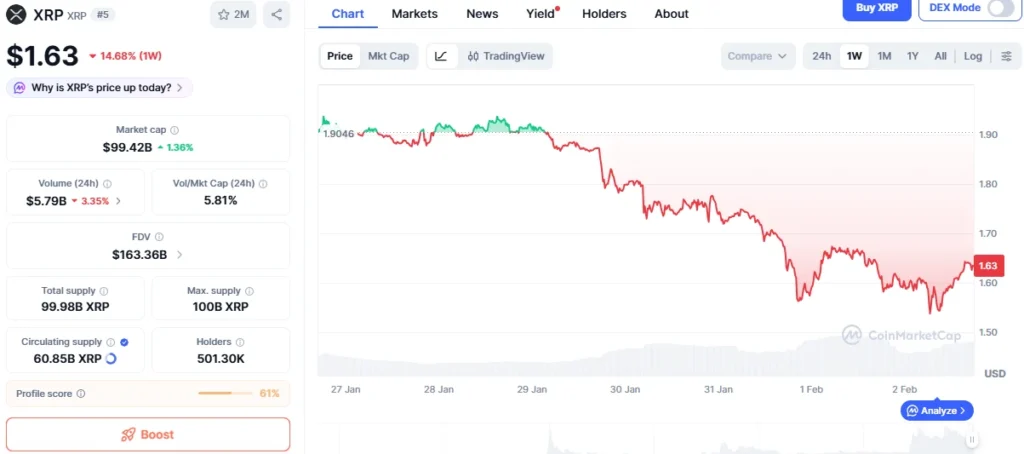Switch to the Holders tab

[x=604, y=14]
